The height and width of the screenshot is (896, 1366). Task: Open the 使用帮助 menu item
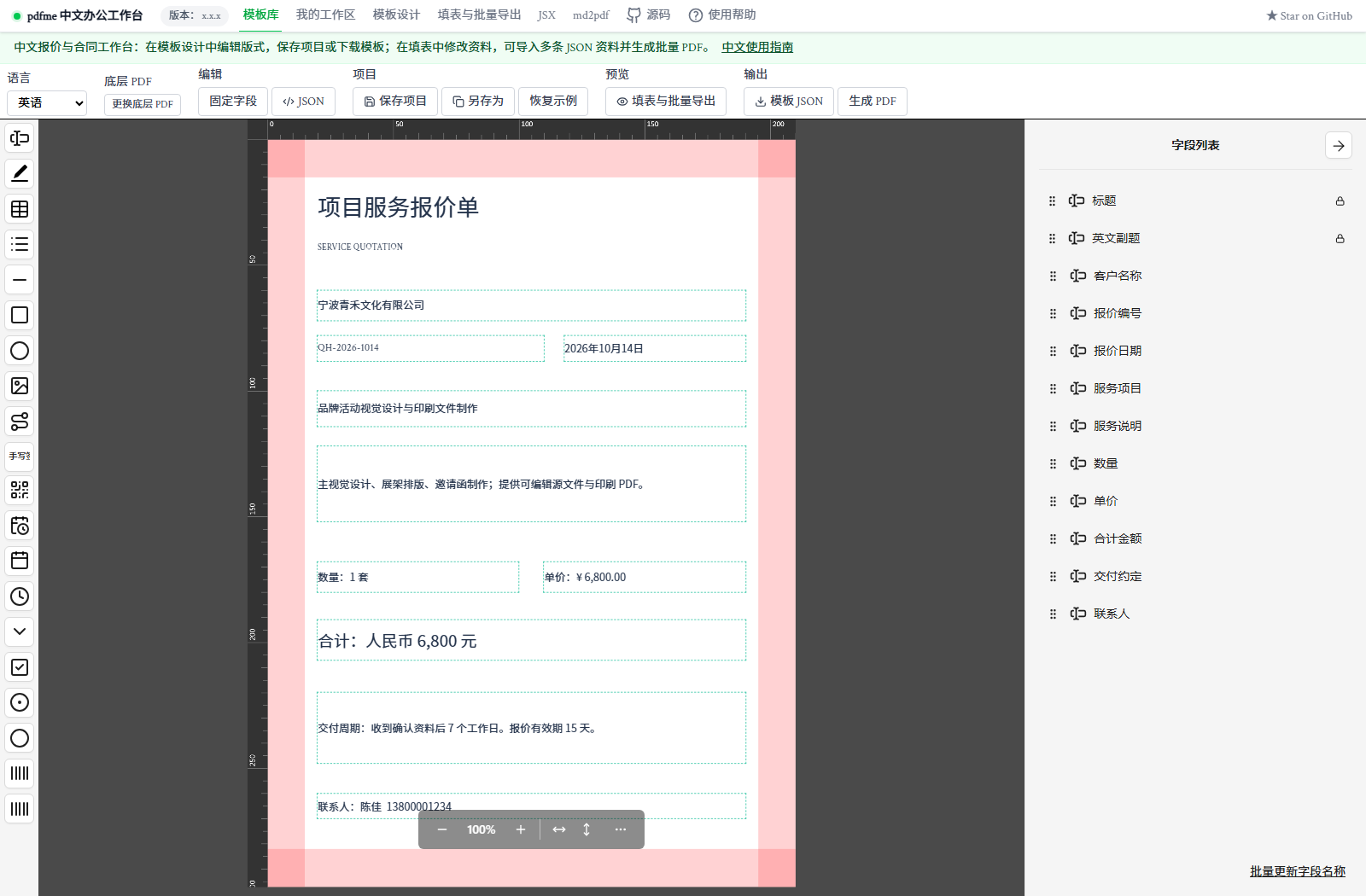pyautogui.click(x=722, y=15)
